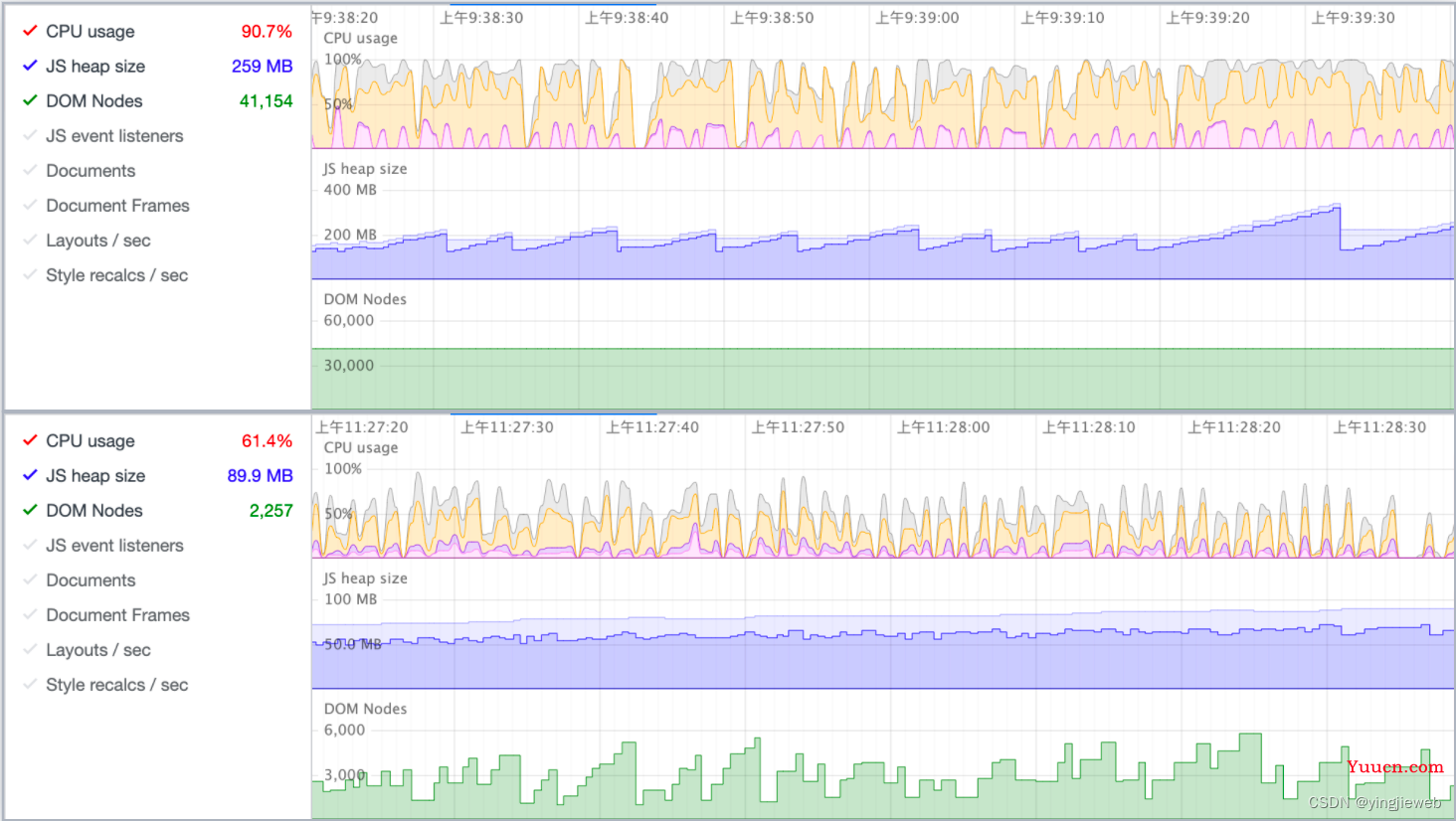Enable Layouts / sec in upper monitor
Image resolution: width=1456 pixels, height=821 pixels.
30,240
